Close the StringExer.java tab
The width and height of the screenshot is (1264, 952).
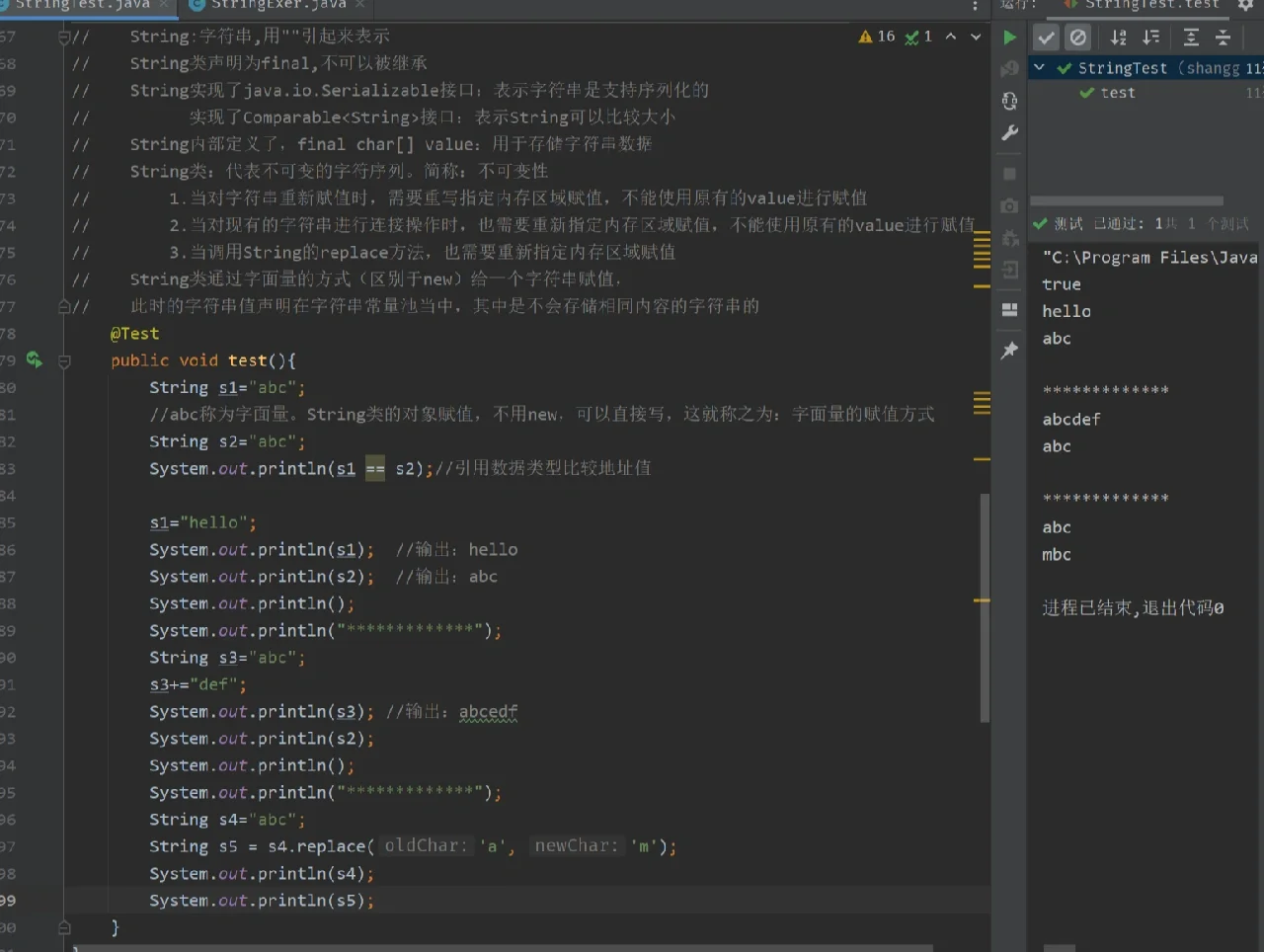coord(359,5)
